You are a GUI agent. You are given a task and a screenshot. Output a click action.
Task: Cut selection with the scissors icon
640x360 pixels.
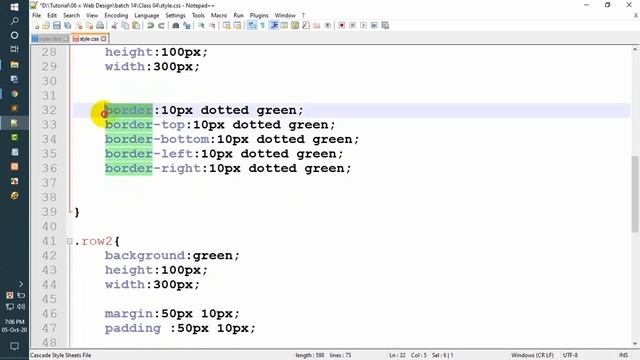point(114,25)
